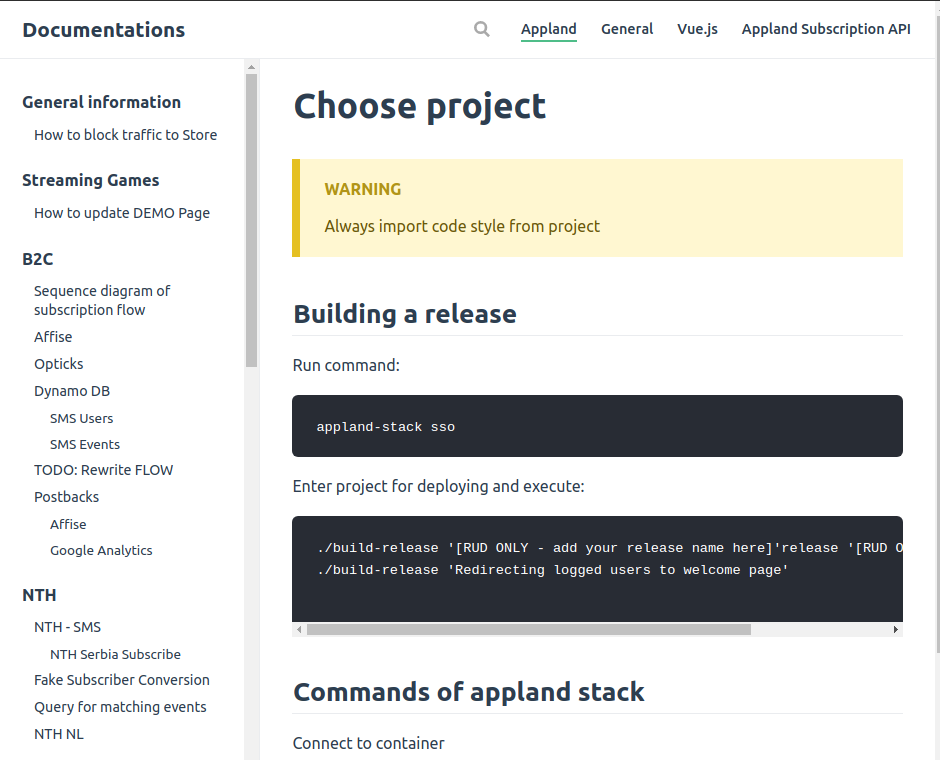The image size is (940, 760).
Task: Click the code block horizontal scrollbar thumb
Action: [529, 629]
